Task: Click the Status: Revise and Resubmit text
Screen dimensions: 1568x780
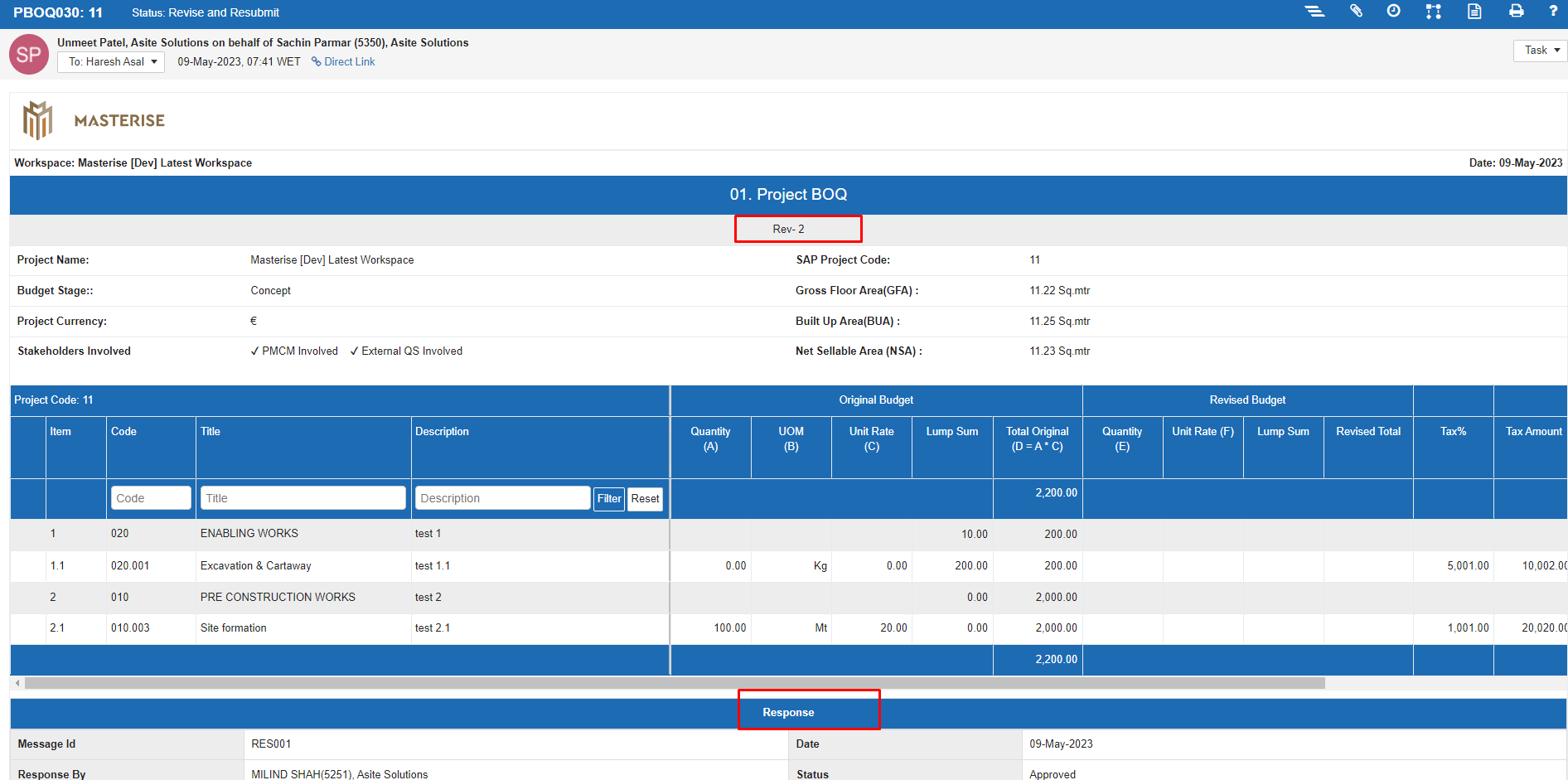Action: pyautogui.click(x=206, y=12)
